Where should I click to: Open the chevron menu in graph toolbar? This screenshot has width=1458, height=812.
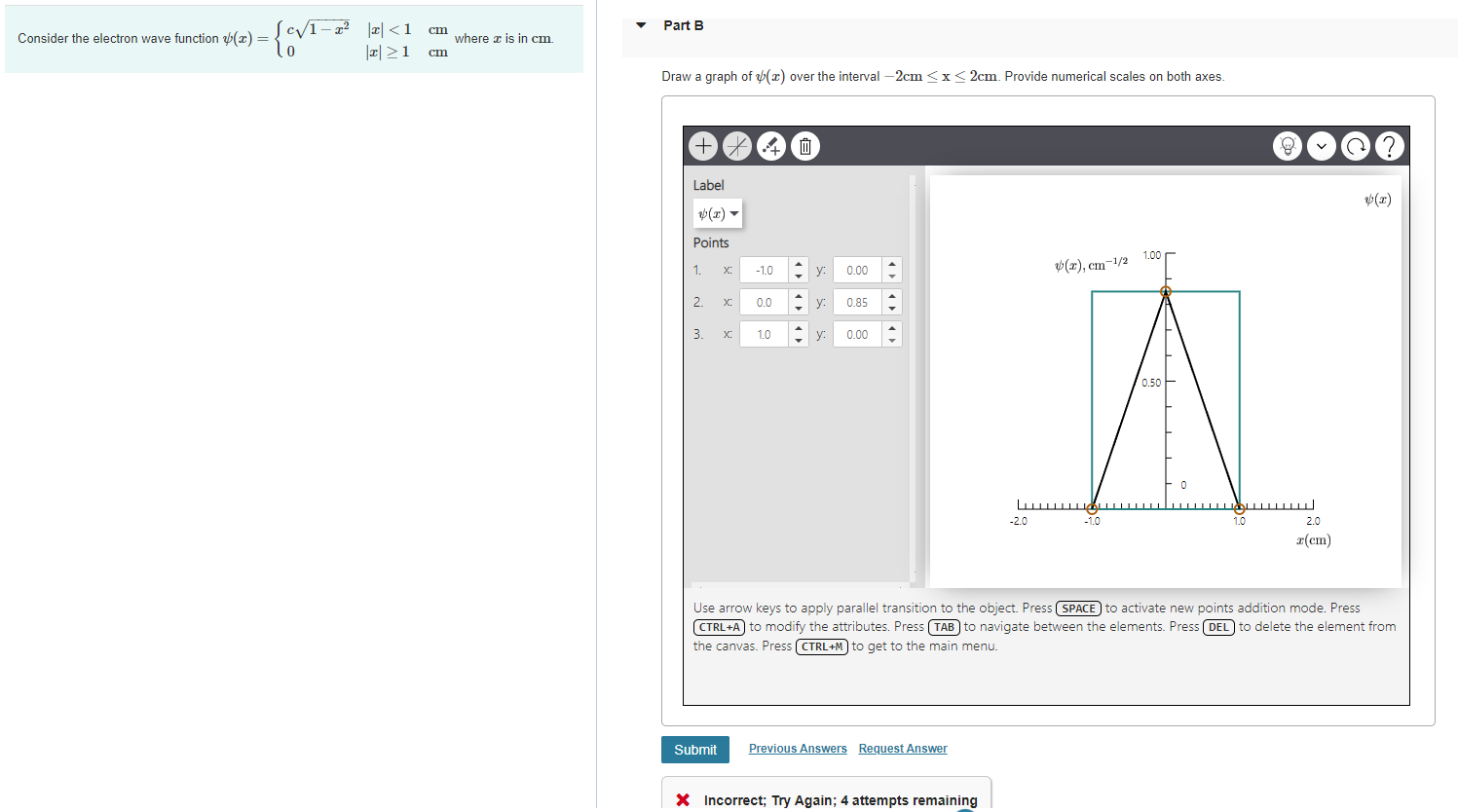[1321, 145]
